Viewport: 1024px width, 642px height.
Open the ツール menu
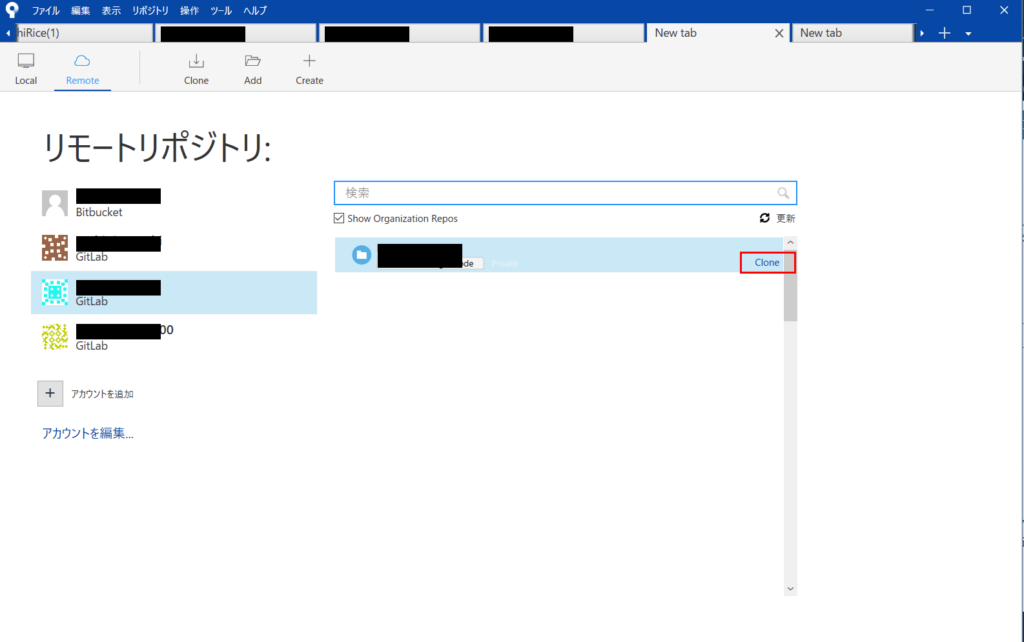[x=221, y=10]
